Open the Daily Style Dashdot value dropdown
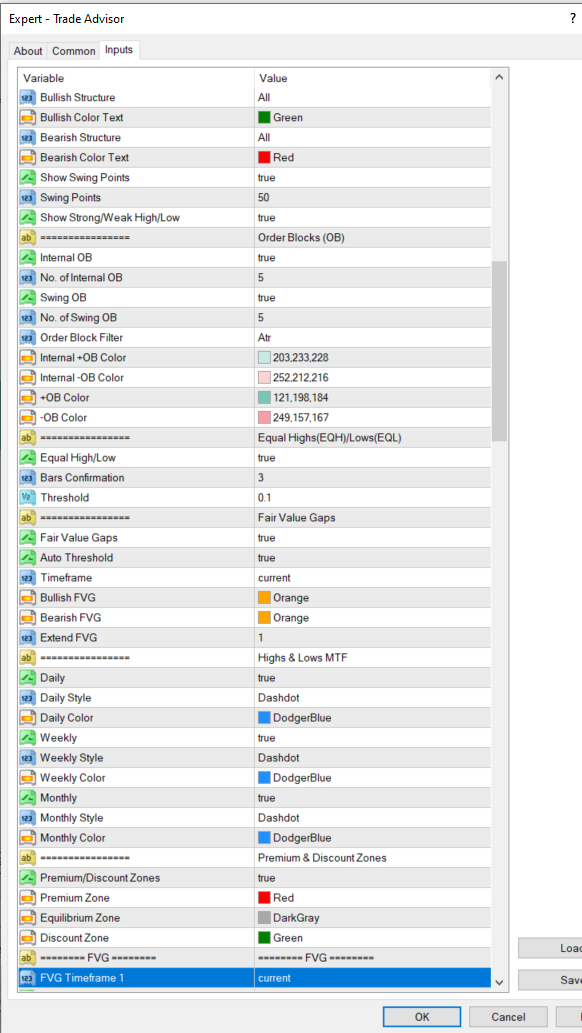Viewport: 582px width, 1033px height. pyautogui.click(x=373, y=698)
